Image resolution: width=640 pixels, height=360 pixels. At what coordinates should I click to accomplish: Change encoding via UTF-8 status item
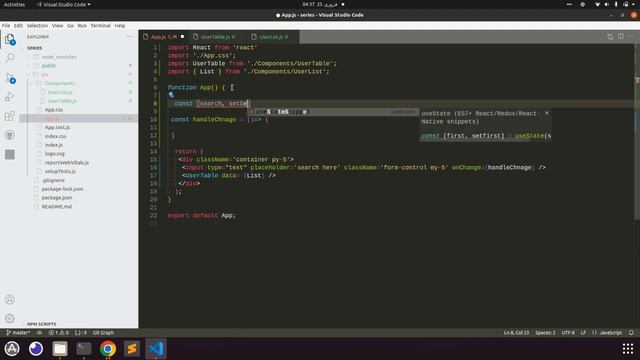pos(568,333)
